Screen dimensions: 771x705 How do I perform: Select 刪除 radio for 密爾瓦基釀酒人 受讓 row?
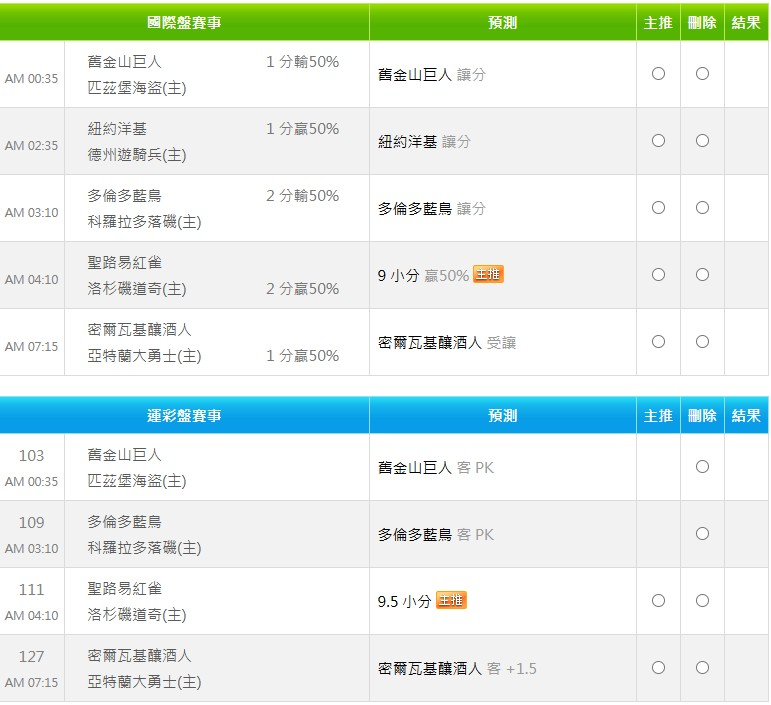702,341
